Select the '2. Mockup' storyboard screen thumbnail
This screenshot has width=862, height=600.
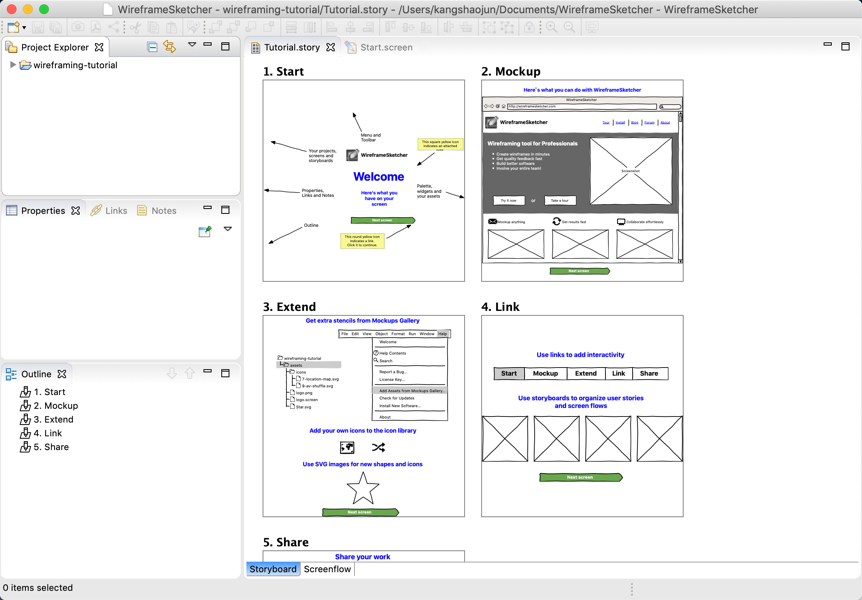coord(582,180)
